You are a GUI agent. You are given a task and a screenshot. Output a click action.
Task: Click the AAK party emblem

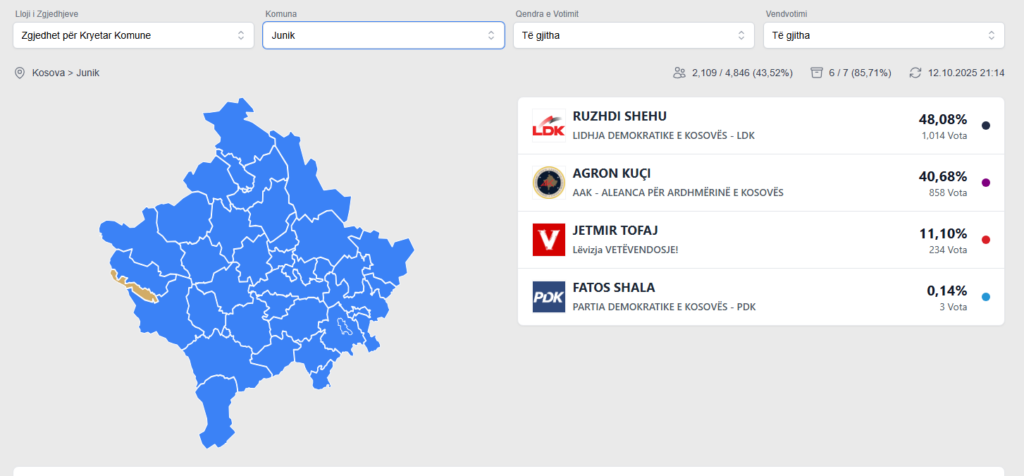point(548,182)
